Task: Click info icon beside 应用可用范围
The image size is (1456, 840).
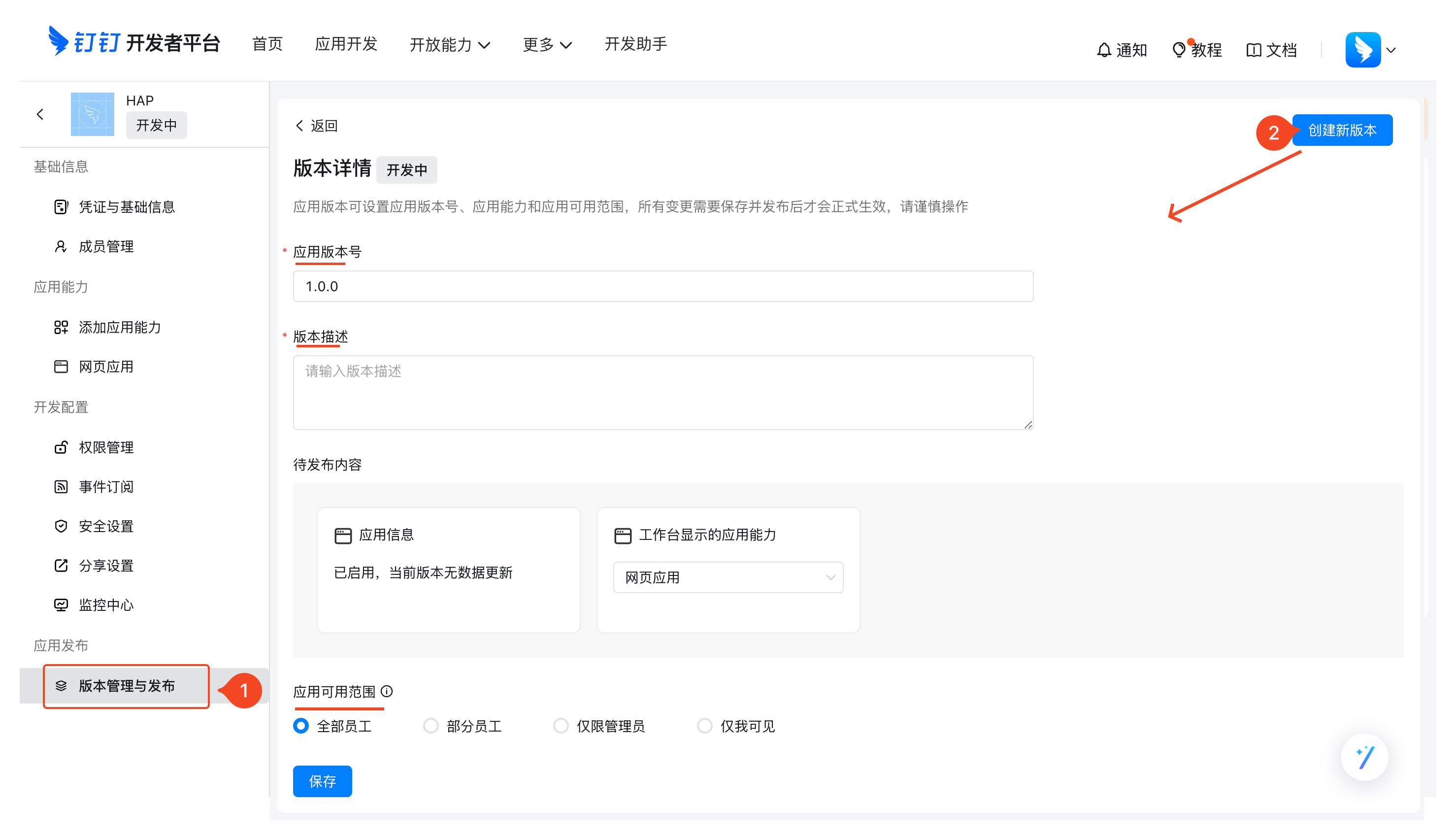Action: 387,691
